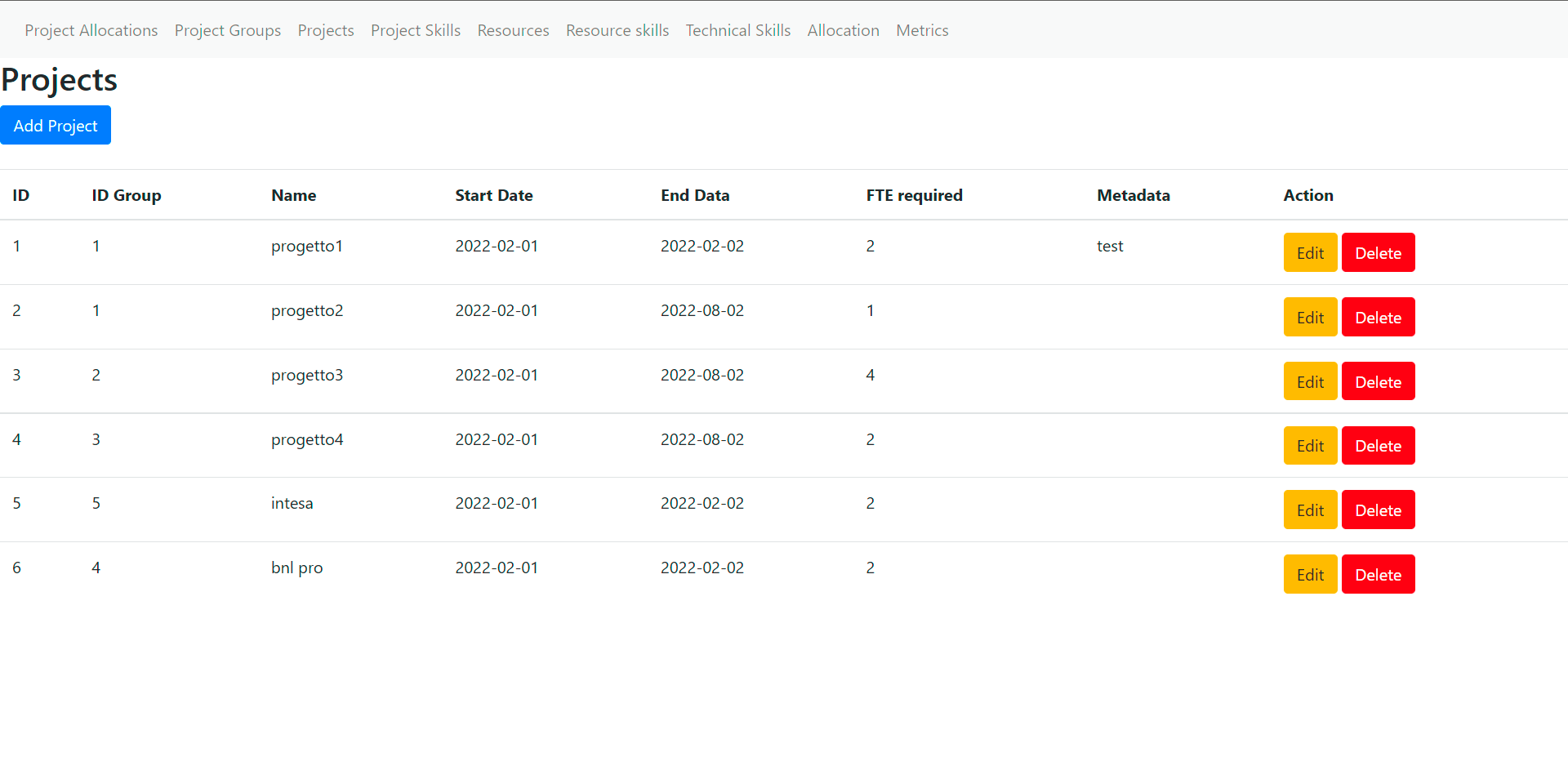Screen dimensions: 1568x779
Task: Open the Project Allocations page
Action: (x=91, y=30)
